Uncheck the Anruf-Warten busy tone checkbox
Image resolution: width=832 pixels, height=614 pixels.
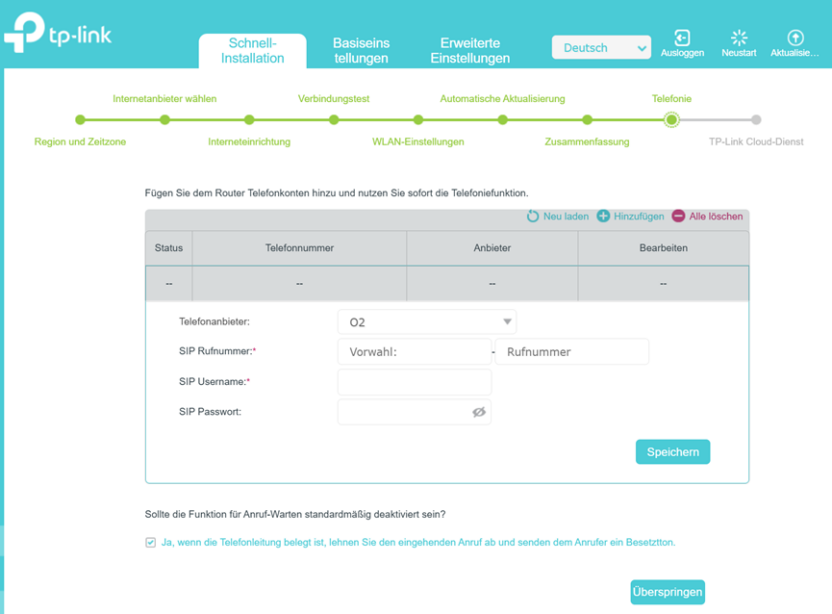pos(151,542)
